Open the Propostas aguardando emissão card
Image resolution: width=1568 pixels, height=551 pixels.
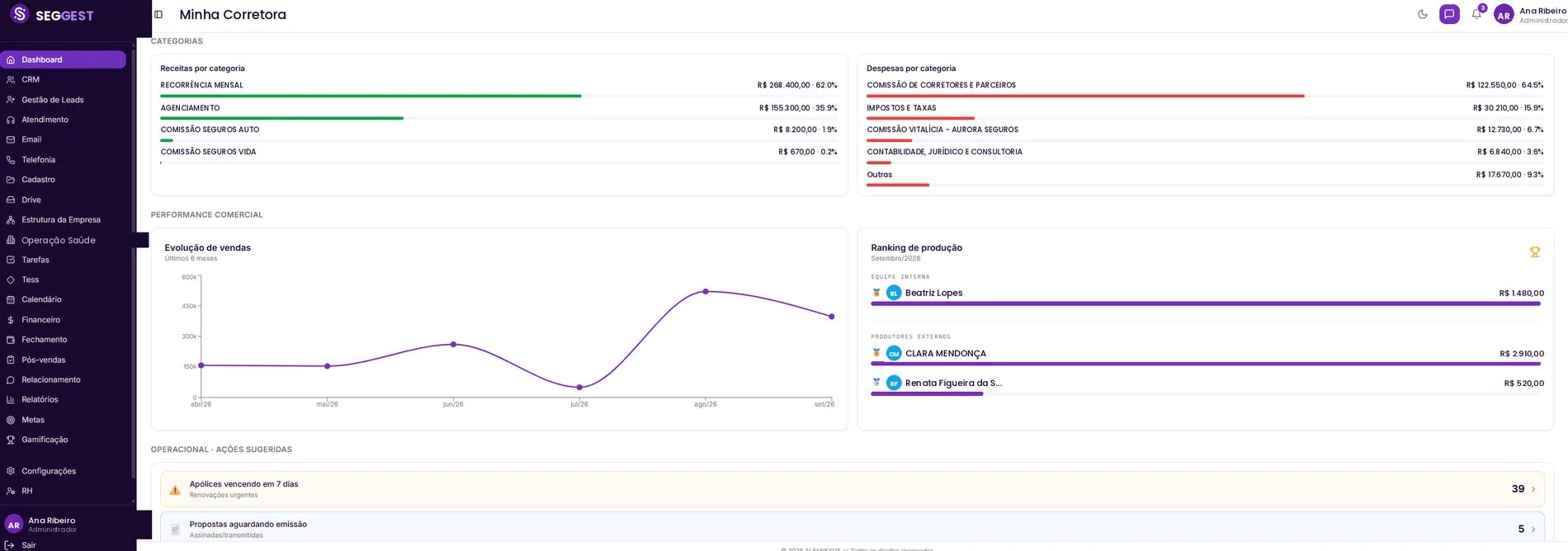coord(852,528)
